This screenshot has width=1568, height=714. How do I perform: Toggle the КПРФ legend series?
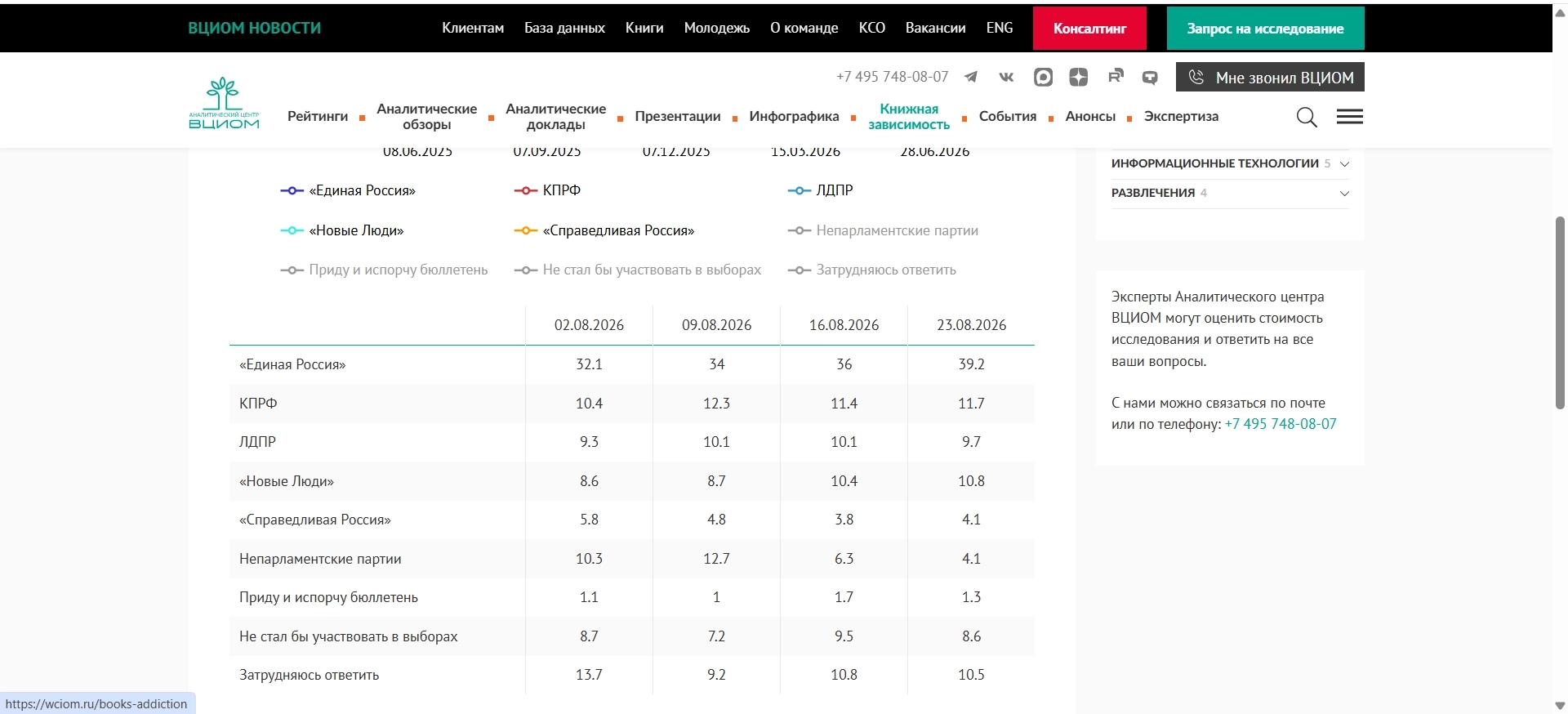tap(547, 190)
